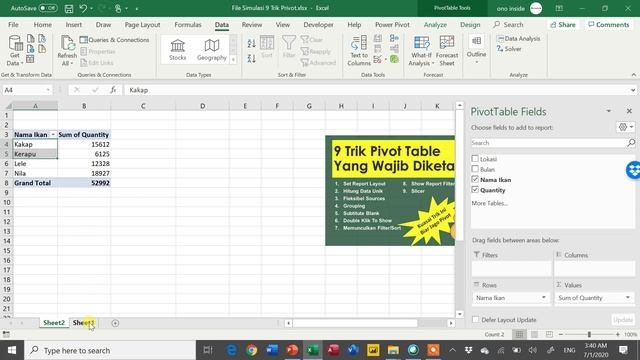Click zoom in plus button
Viewport: 640px width, 360px height.
pyautogui.click(x=618, y=334)
